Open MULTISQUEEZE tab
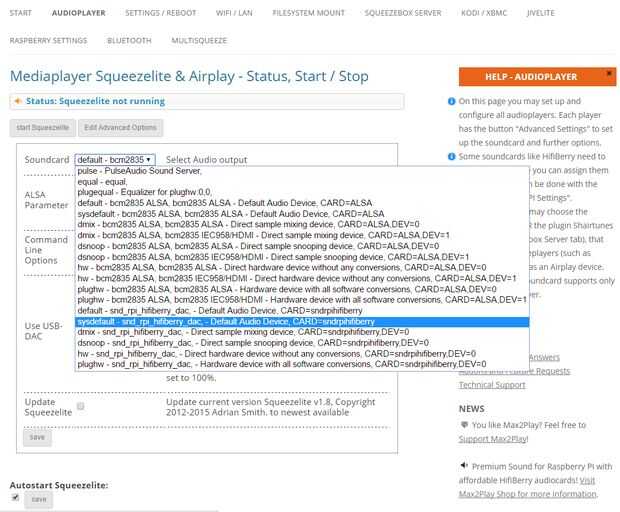Image resolution: width=620 pixels, height=512 pixels. (x=199, y=40)
